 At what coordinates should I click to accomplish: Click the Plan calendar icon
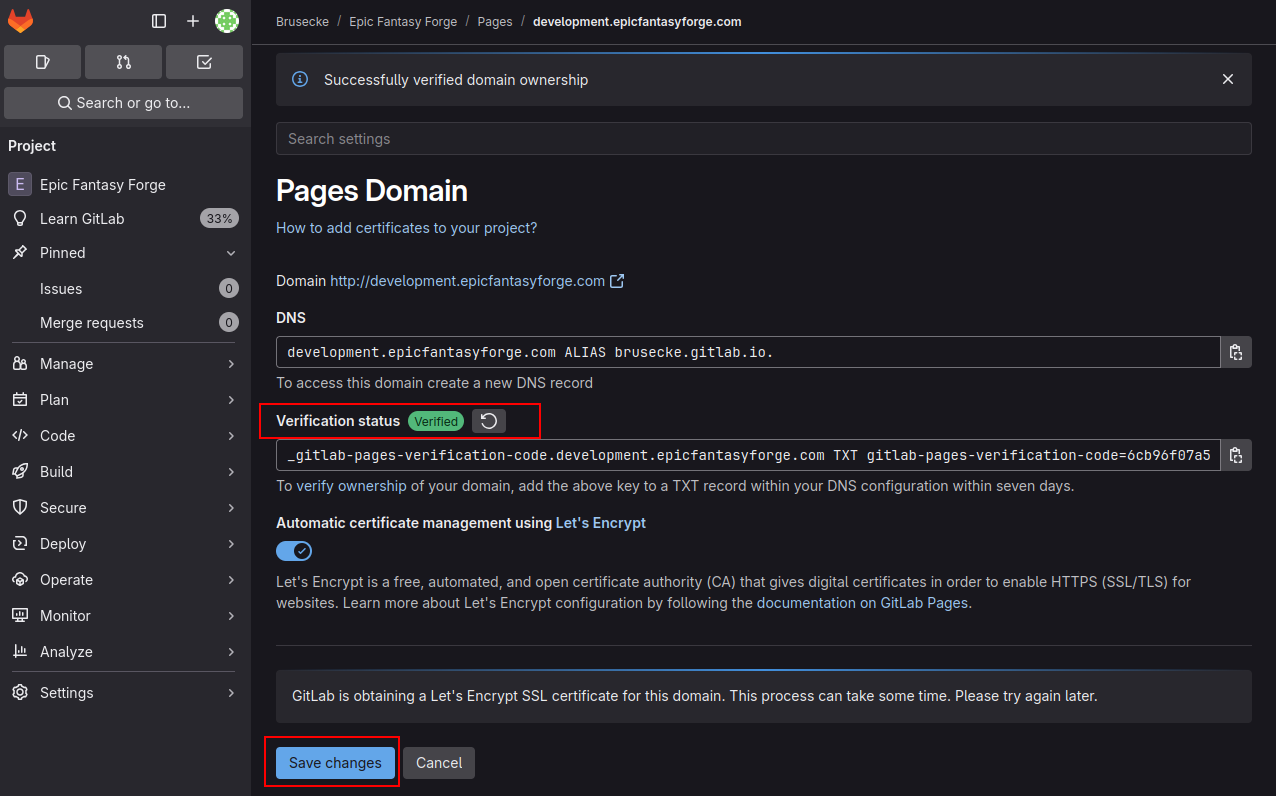(x=20, y=400)
